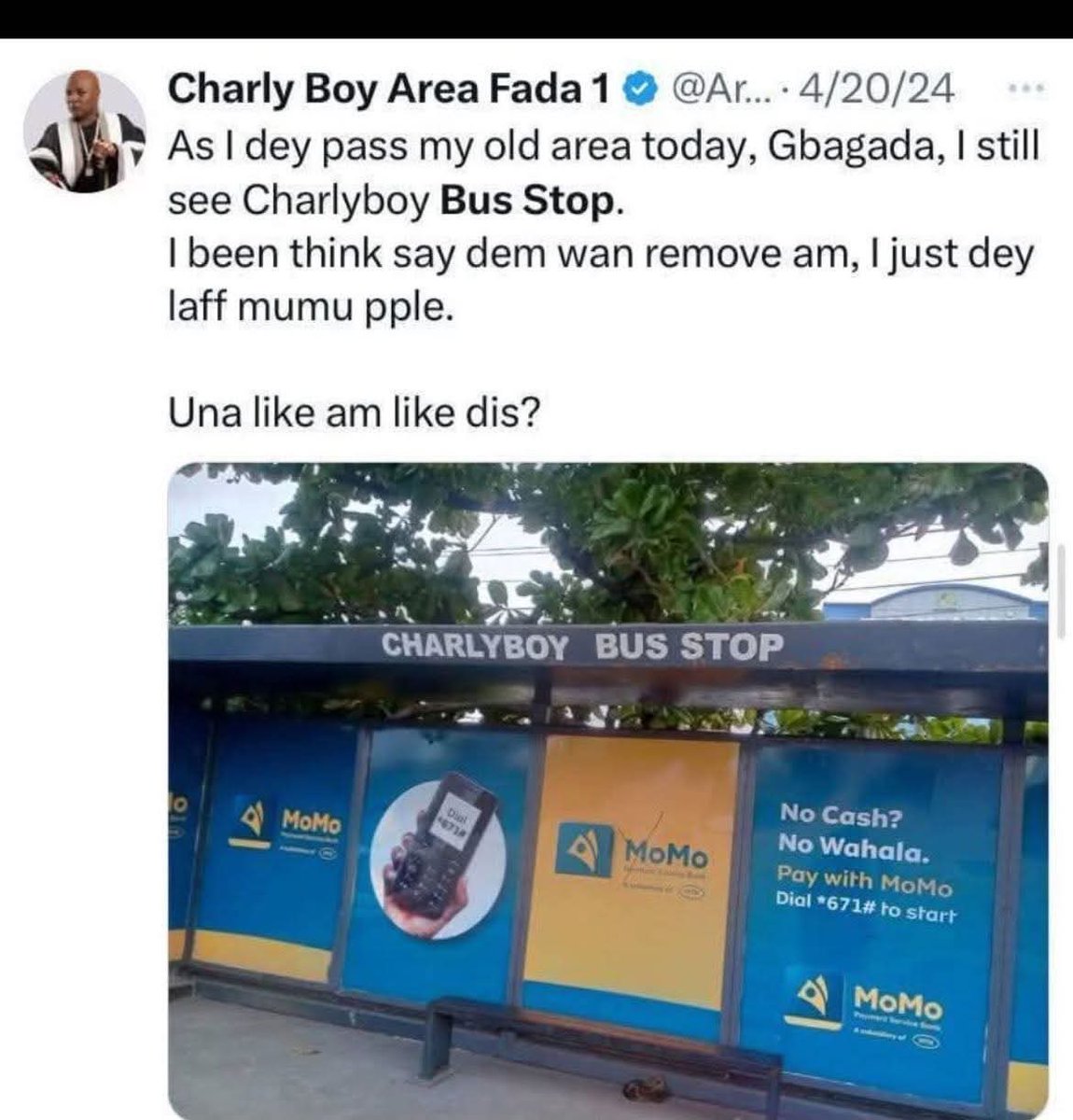Click the CHARLYBOY BUS STOP sign

[x=583, y=647]
